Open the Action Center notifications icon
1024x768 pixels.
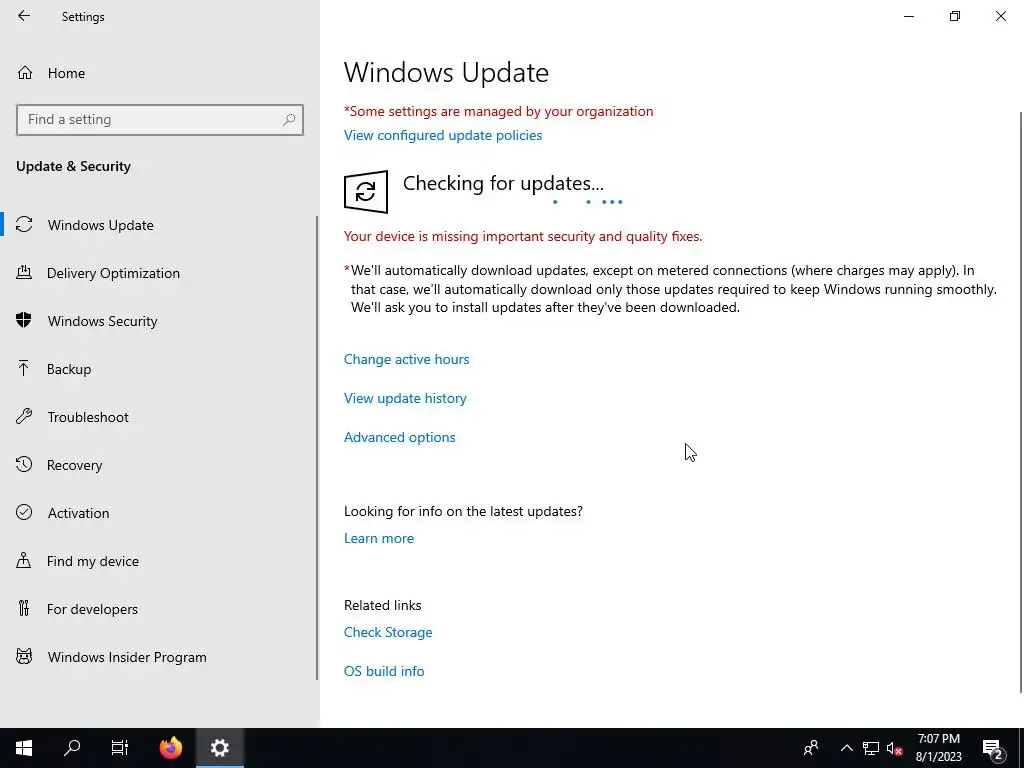click(x=993, y=748)
